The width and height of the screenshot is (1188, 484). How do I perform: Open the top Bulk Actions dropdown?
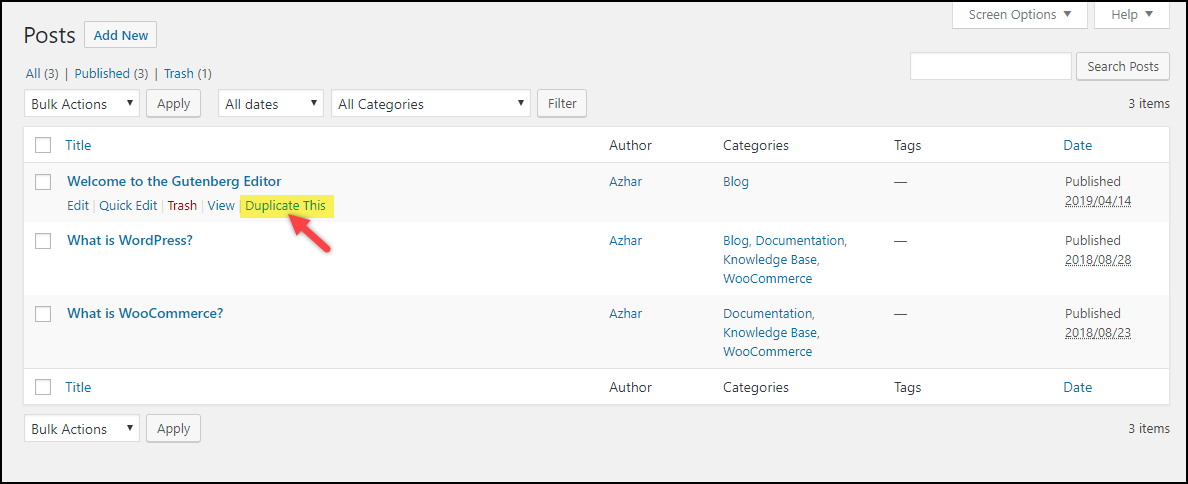coord(82,104)
